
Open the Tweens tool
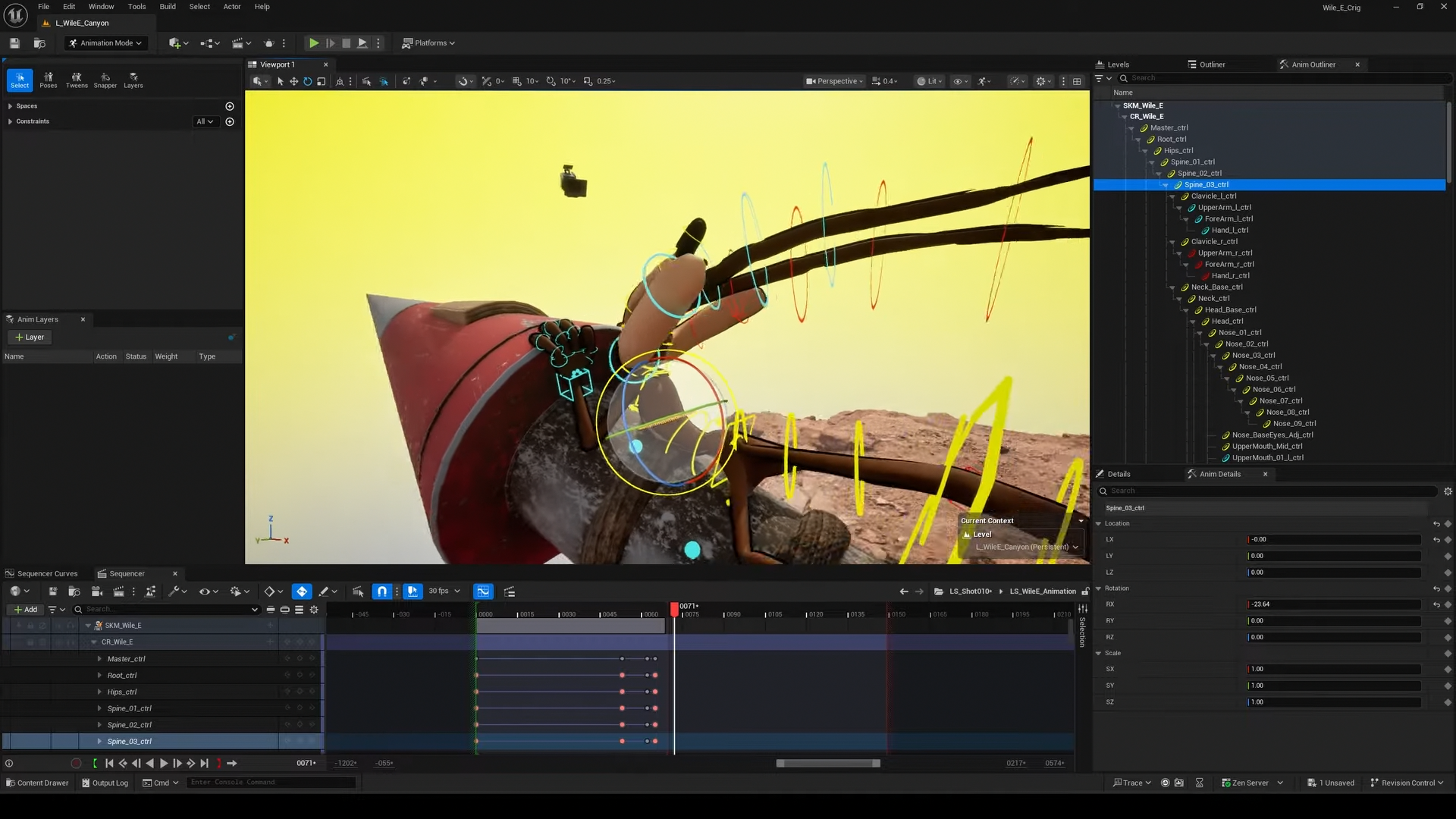point(77,80)
